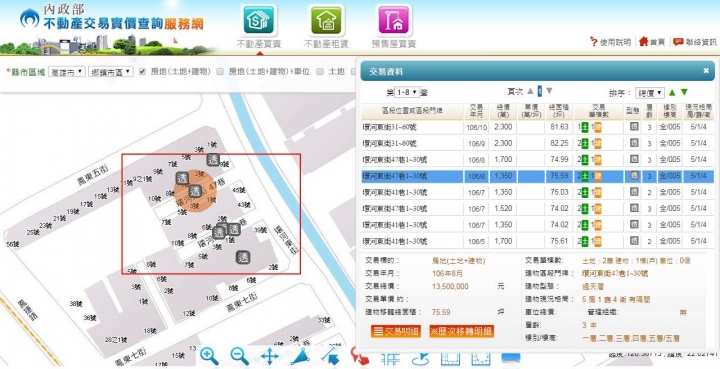This screenshot has width=720, height=369.
Task: Sort ascending with green up arrow
Action: 672,92
